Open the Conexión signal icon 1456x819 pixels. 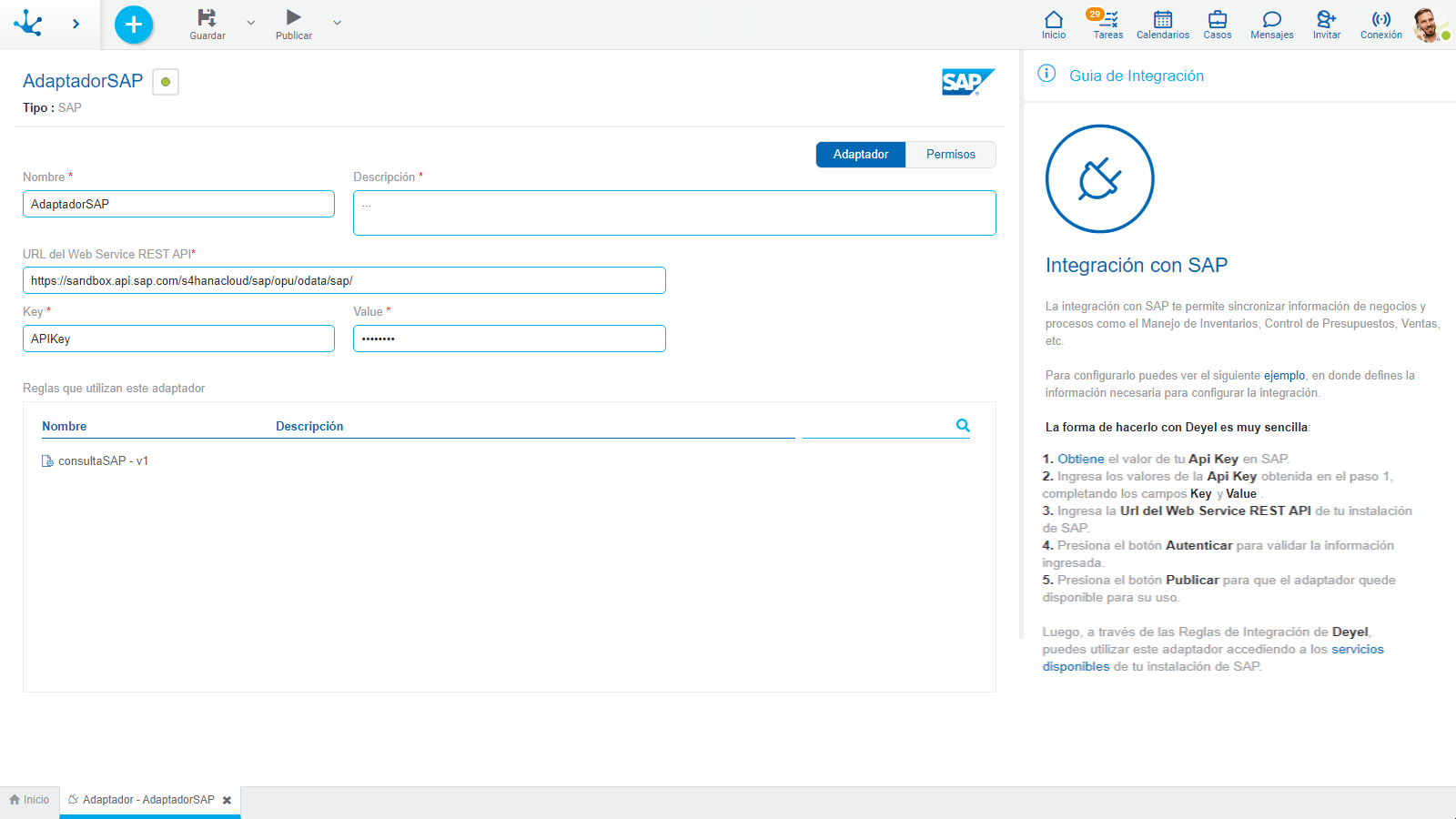tap(1381, 19)
